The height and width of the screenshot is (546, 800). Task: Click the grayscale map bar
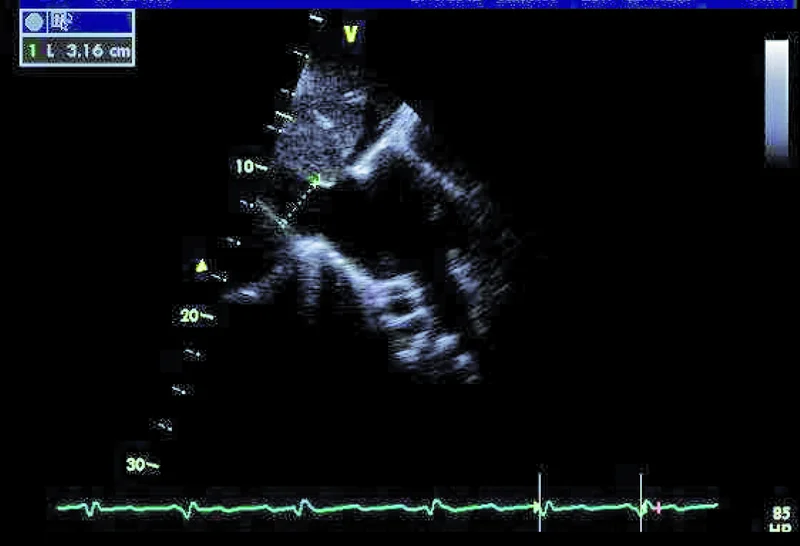click(777, 98)
